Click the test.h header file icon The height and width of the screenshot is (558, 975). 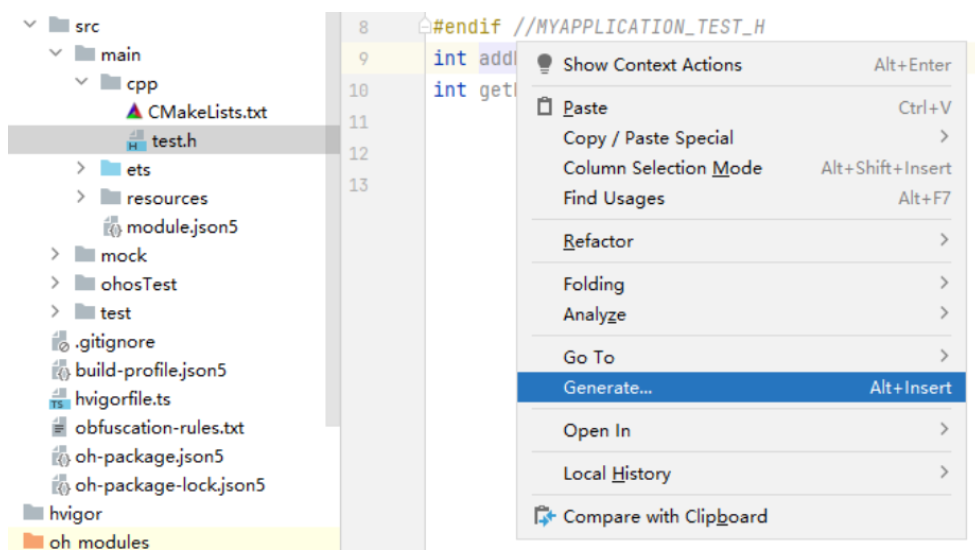point(137,141)
